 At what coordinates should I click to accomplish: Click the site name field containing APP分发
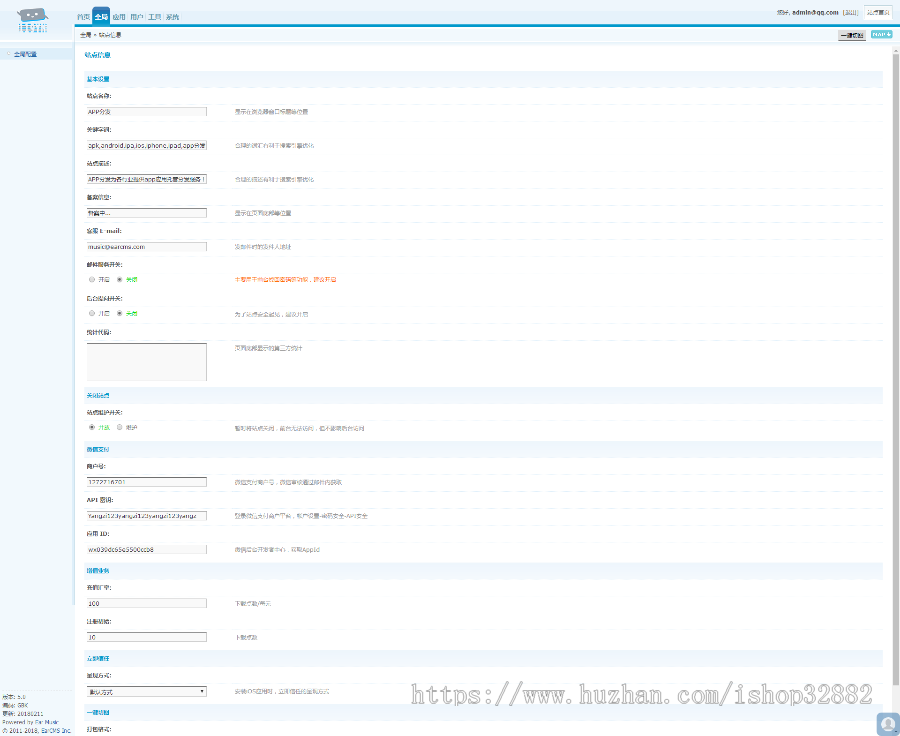coord(146,111)
